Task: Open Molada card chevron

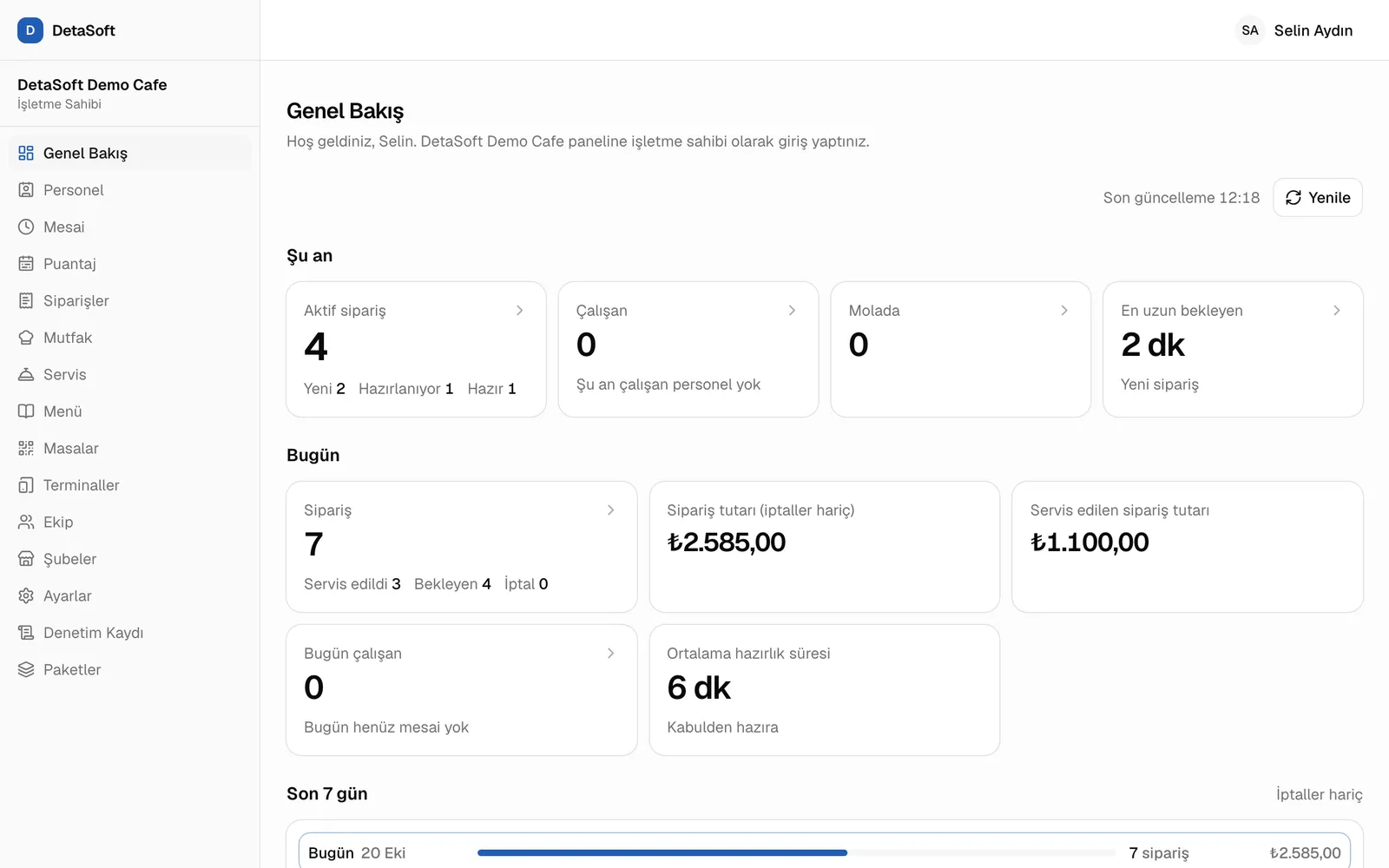Action: (1064, 310)
